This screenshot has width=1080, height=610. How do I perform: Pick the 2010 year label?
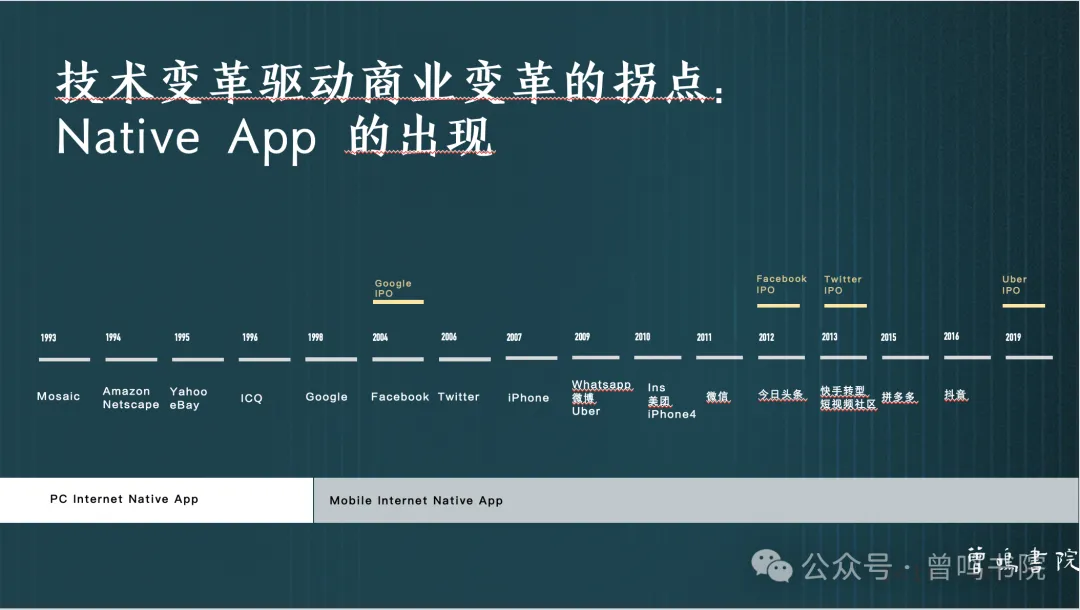[x=642, y=337]
